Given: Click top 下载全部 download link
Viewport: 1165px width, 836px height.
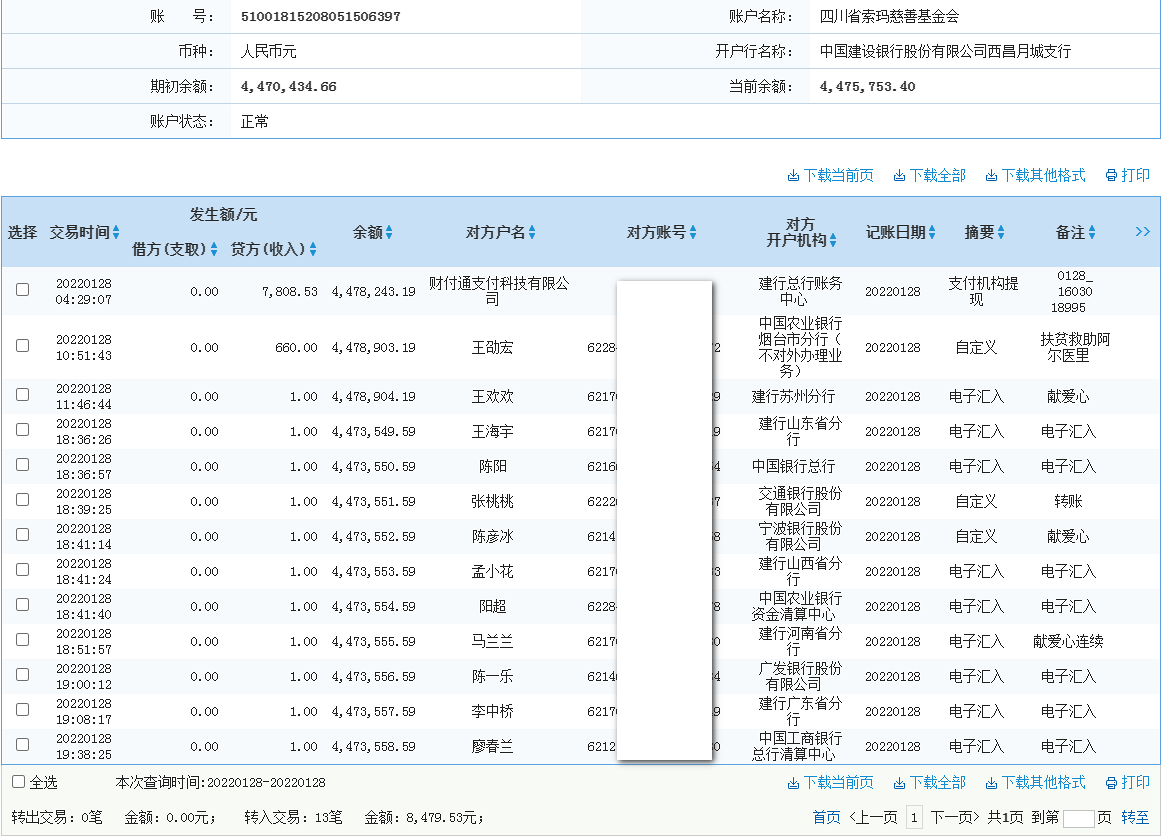Looking at the screenshot, I should click(x=929, y=175).
